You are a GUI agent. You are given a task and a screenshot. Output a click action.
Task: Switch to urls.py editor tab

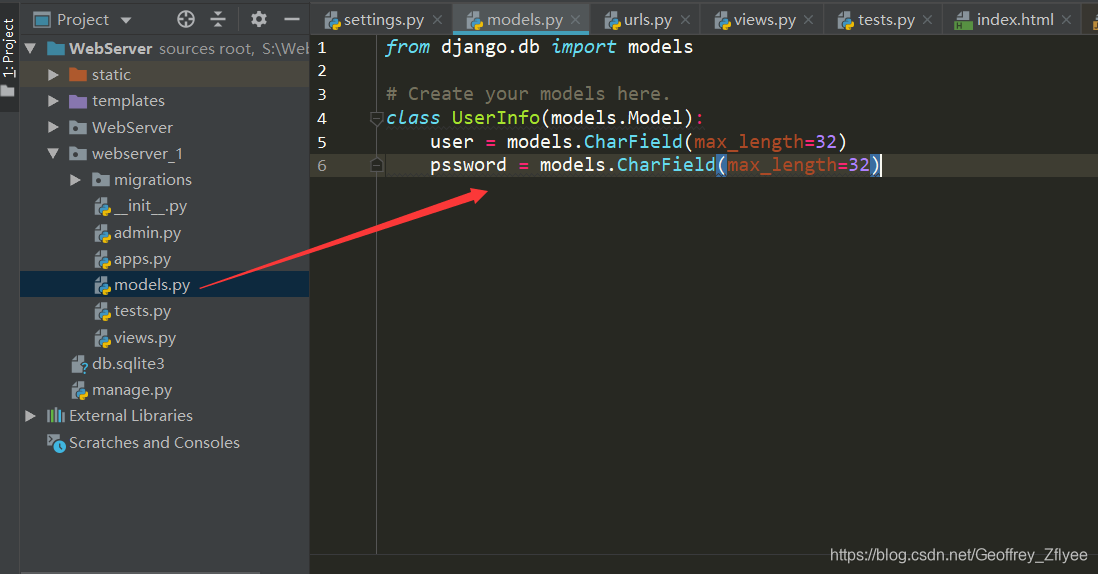pyautogui.click(x=648, y=20)
